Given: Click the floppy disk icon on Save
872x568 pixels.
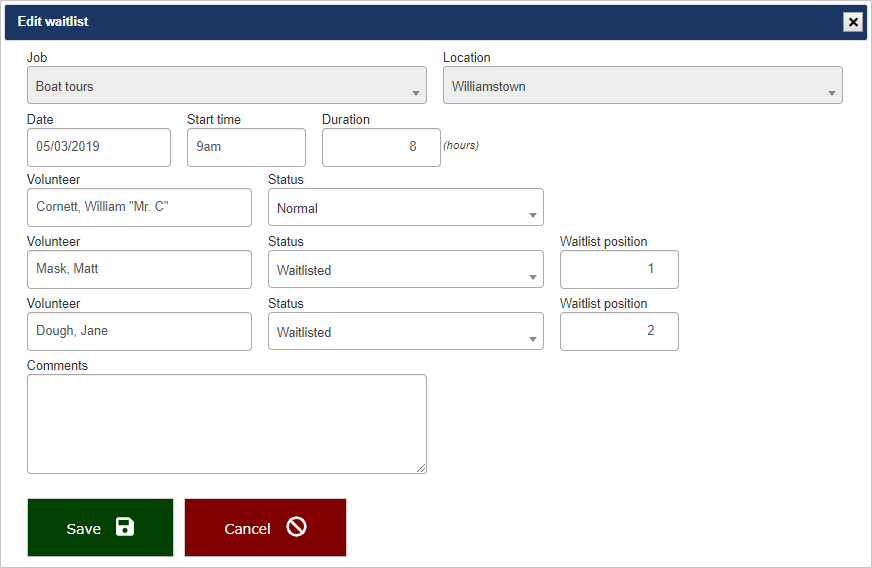Looking at the screenshot, I should click(x=124, y=527).
